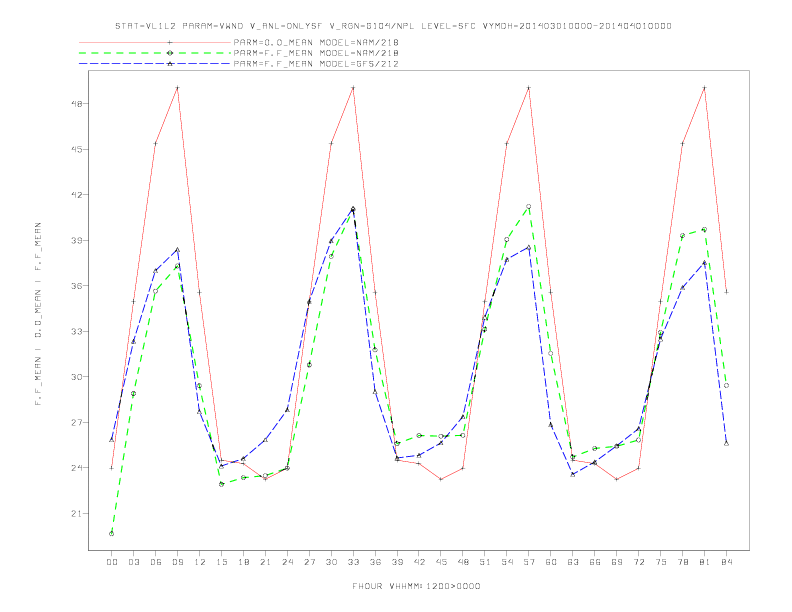
Task: Click the vertical y-axis title F.F_MEAN | O.O_MEAN
Action: coord(38,314)
